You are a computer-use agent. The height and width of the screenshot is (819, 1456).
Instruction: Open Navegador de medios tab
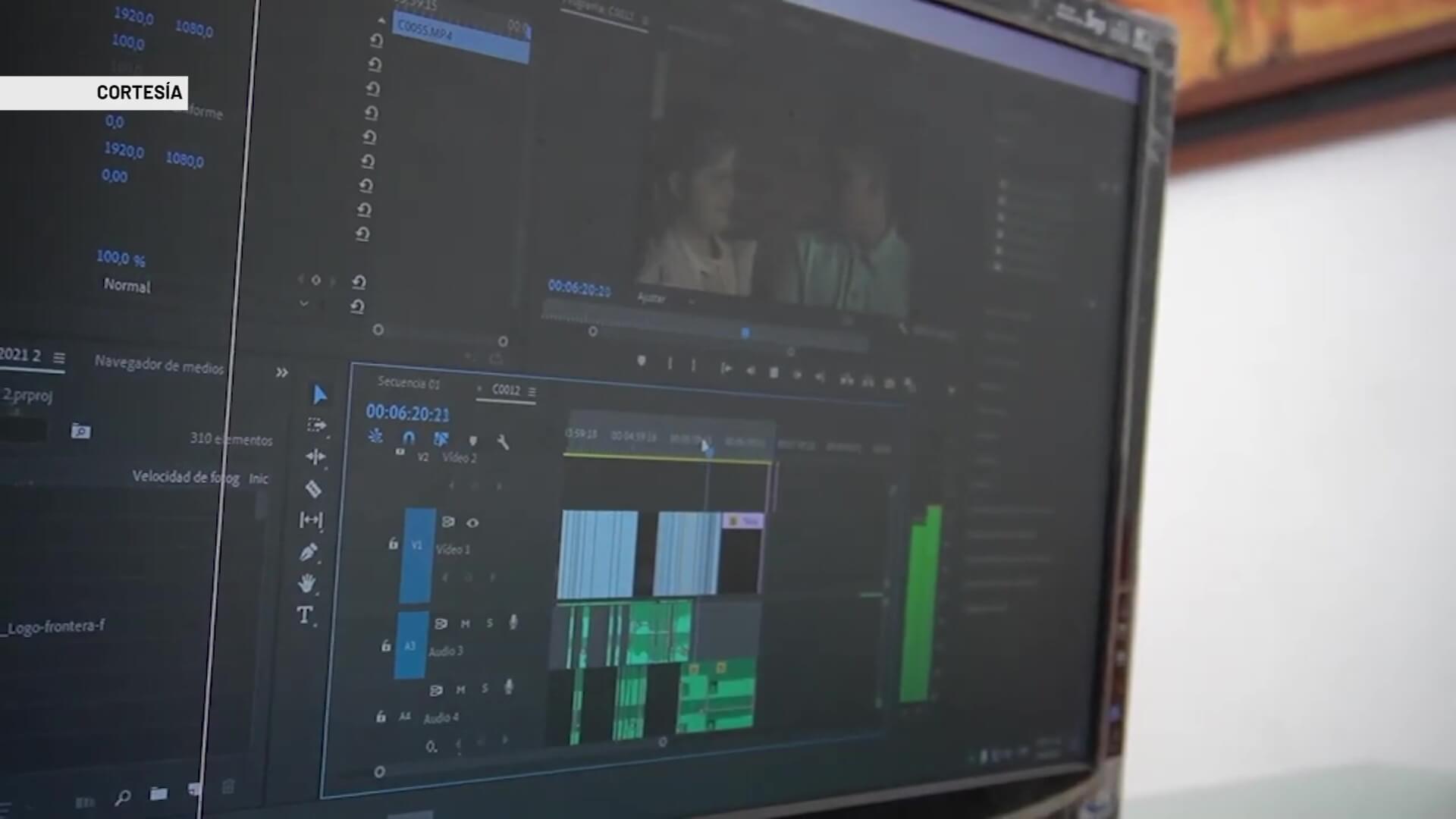click(159, 365)
